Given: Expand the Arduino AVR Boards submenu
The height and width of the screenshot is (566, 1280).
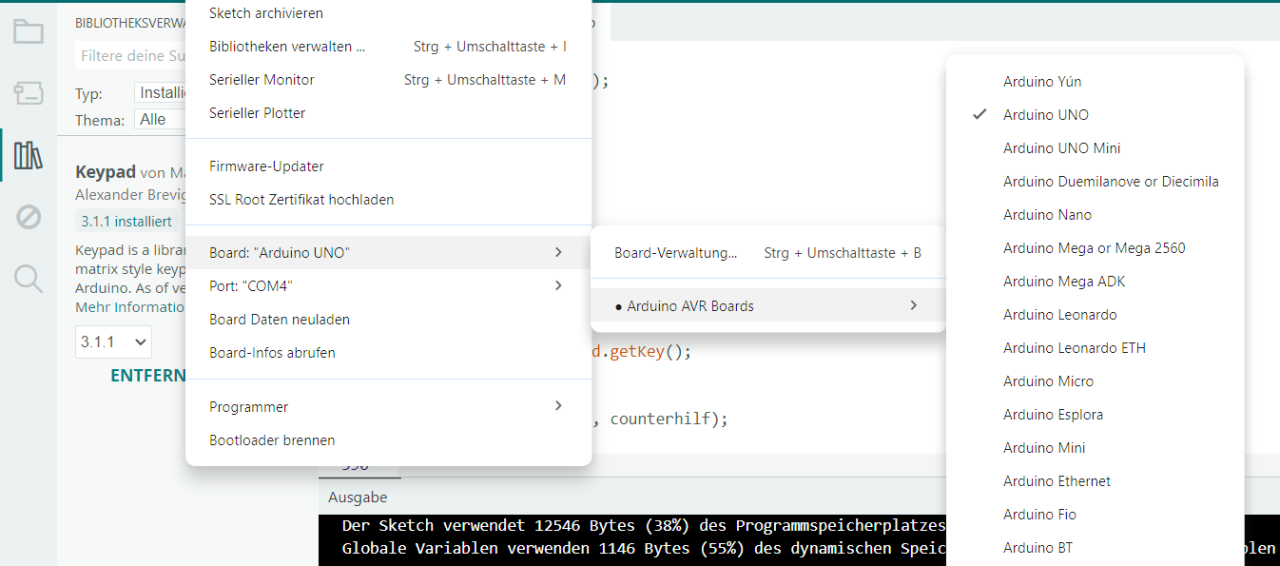Looking at the screenshot, I should 768,306.
